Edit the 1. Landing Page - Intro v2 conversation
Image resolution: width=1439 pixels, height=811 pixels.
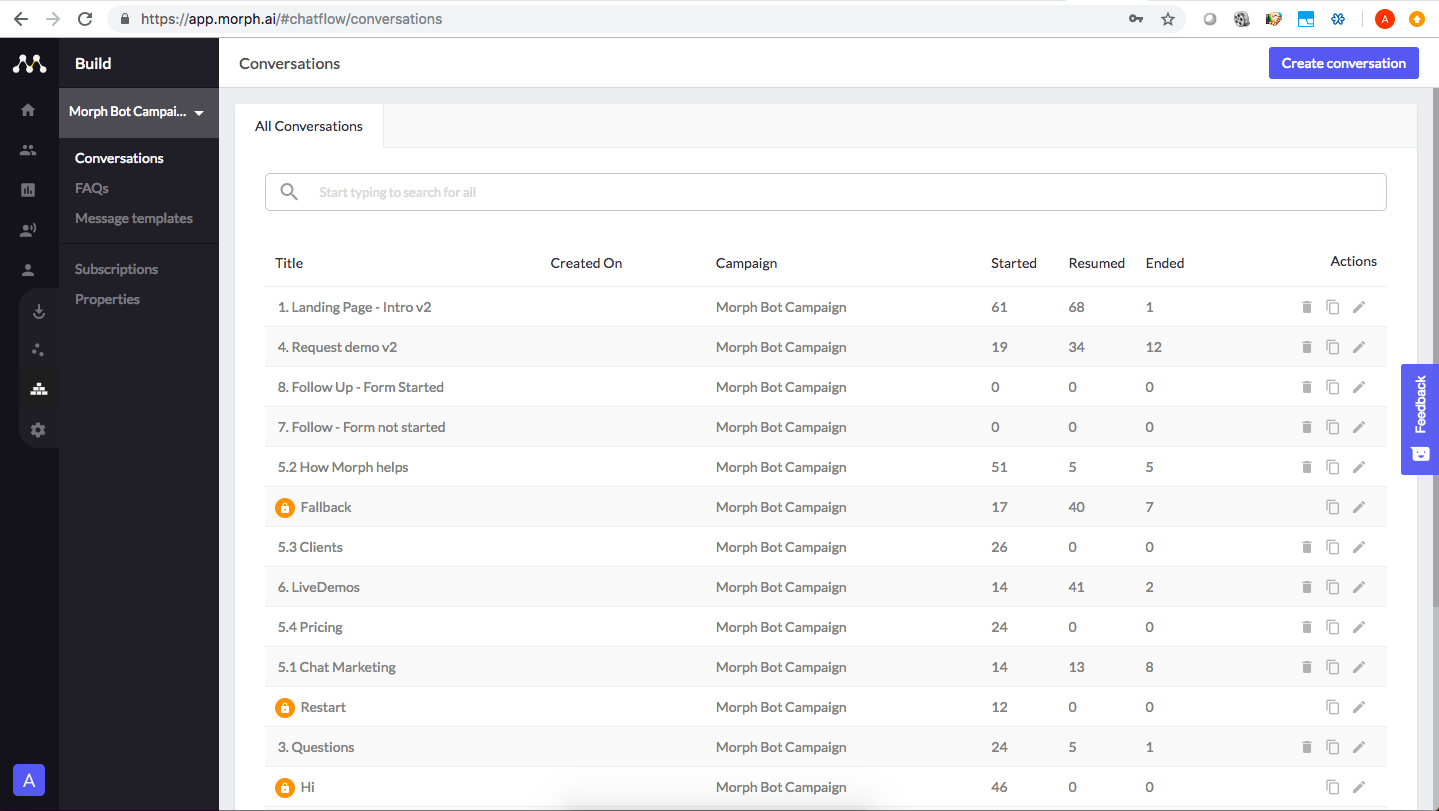[x=1358, y=307]
